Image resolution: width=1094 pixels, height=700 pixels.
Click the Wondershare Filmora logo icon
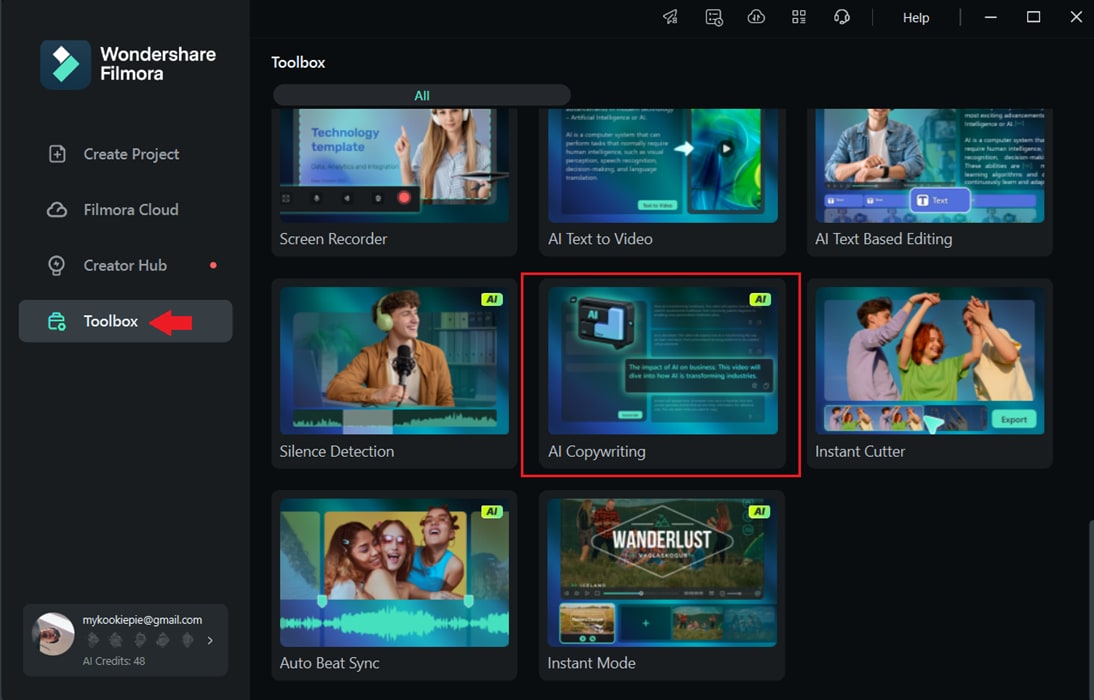point(66,64)
